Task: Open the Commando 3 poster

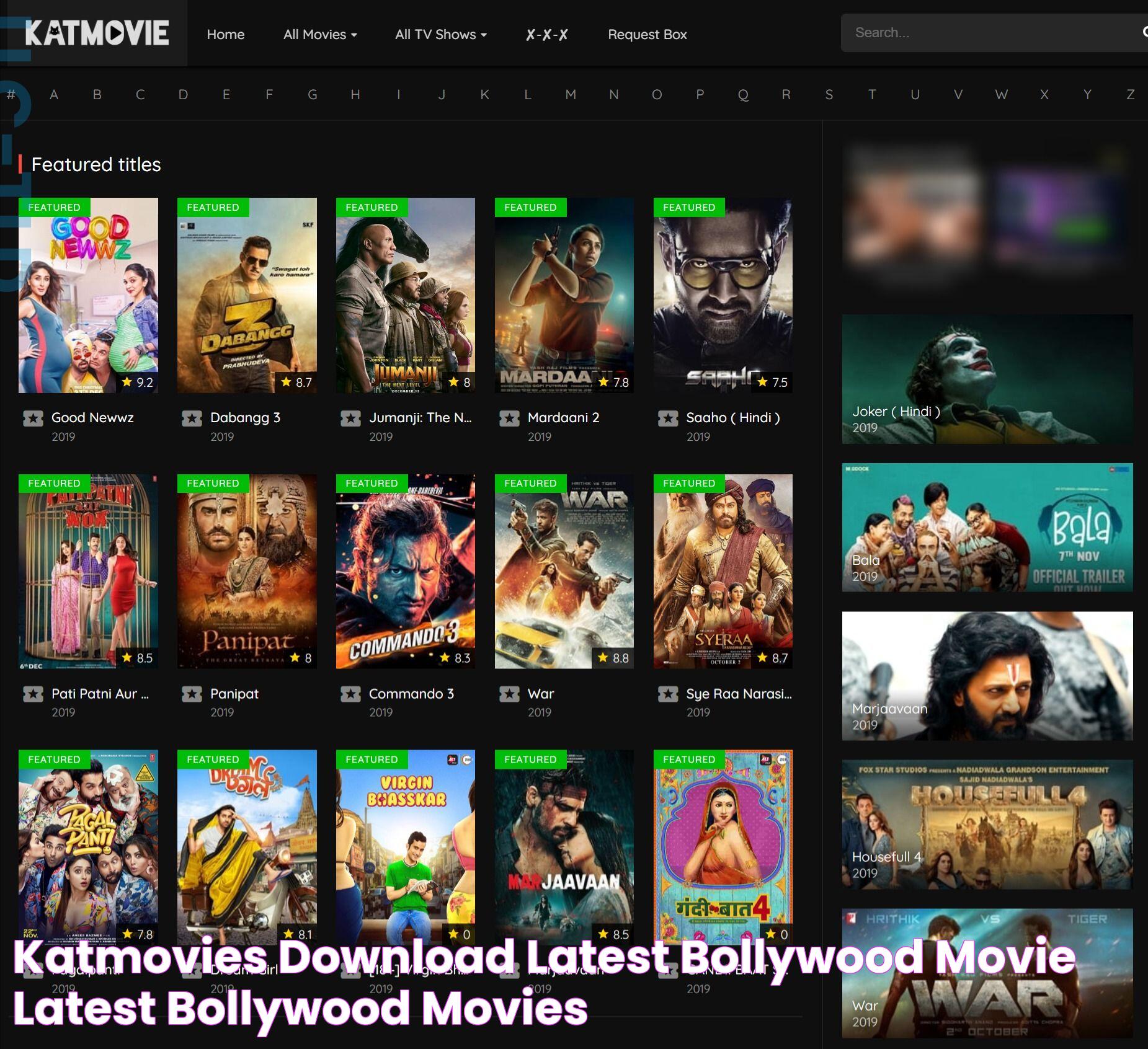Action: [x=406, y=572]
